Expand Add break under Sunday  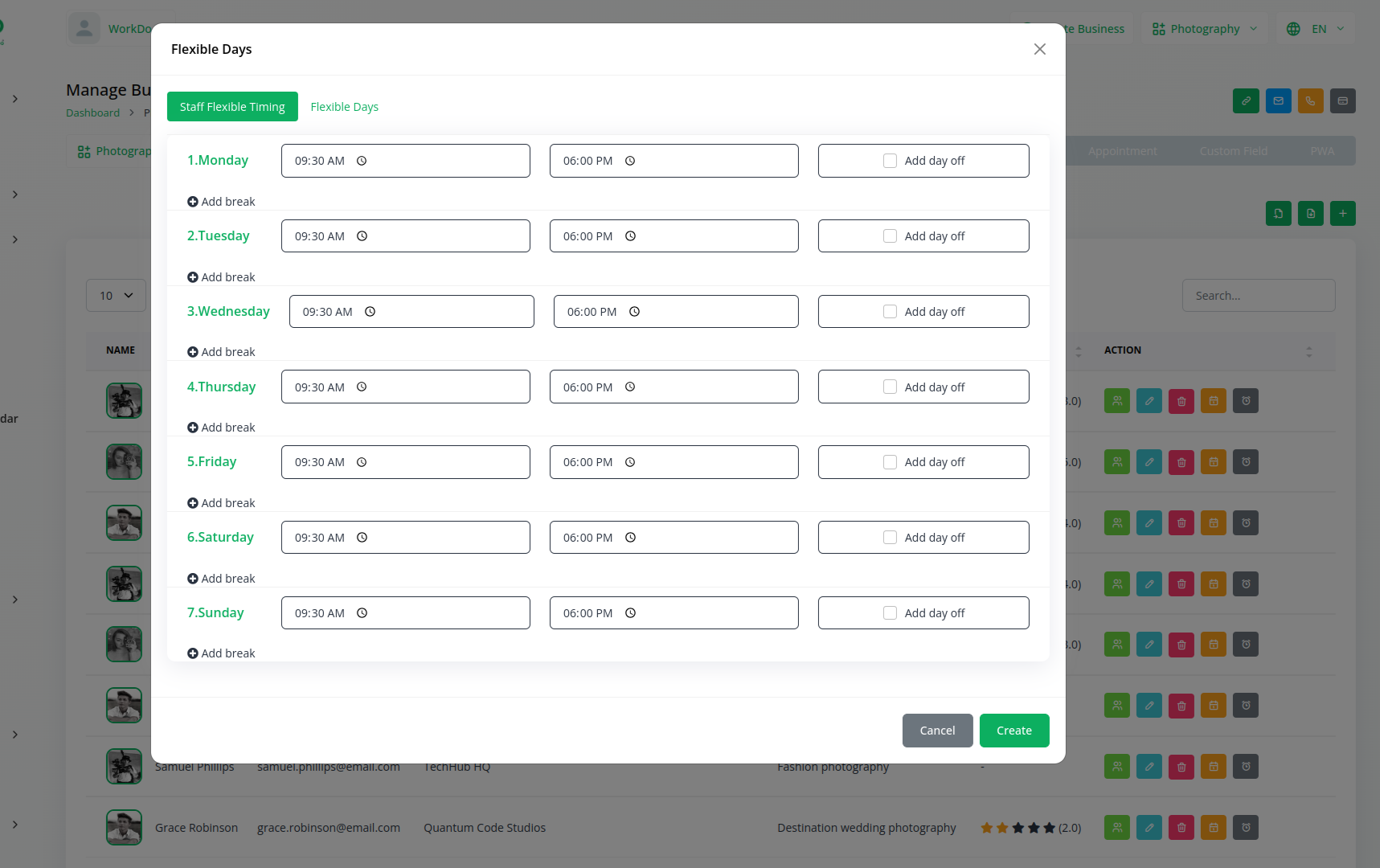[221, 653]
